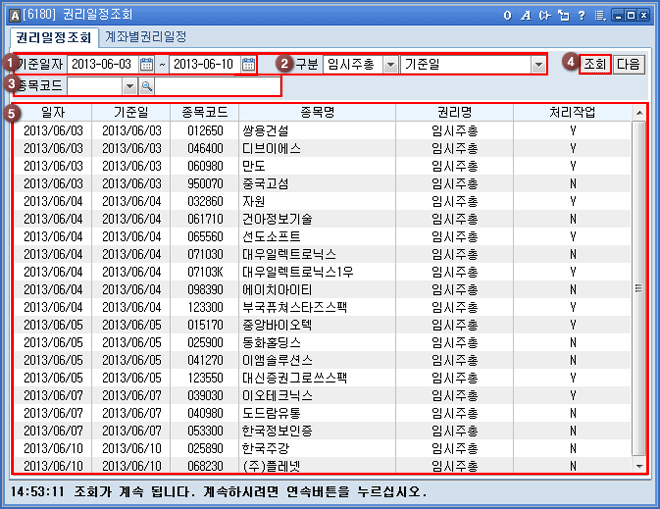The height and width of the screenshot is (509, 660).
Task: Click the 종목명 column header
Action: pos(318,113)
